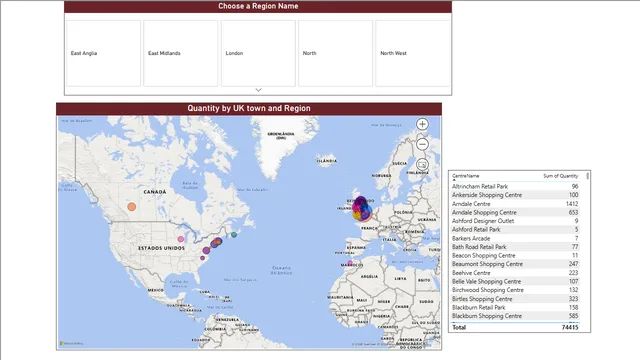Select the North region tile
Image resolution: width=640 pixels, height=360 pixels.
click(x=335, y=53)
